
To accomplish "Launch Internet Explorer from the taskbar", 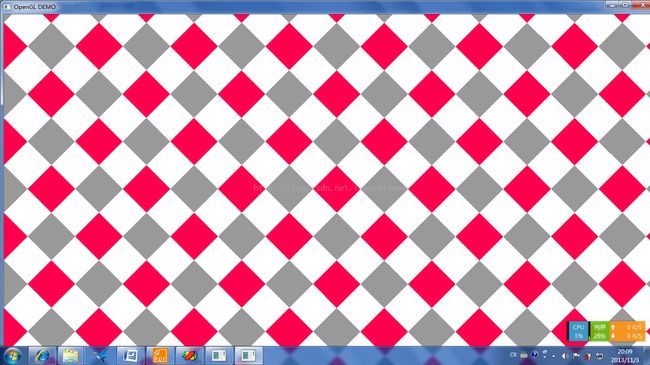I will click(x=41, y=355).
